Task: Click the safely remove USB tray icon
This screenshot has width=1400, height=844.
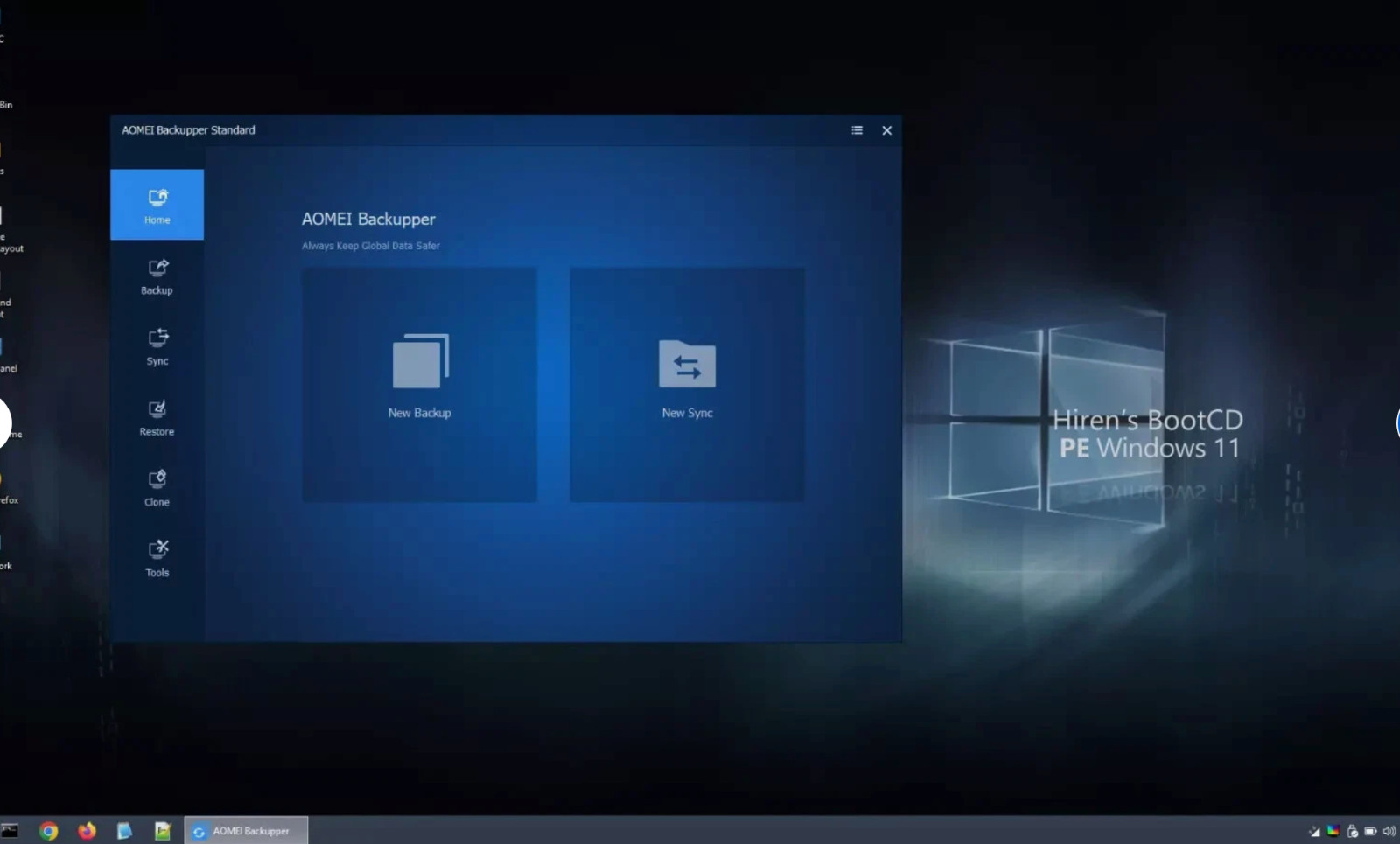Action: coord(1352,831)
